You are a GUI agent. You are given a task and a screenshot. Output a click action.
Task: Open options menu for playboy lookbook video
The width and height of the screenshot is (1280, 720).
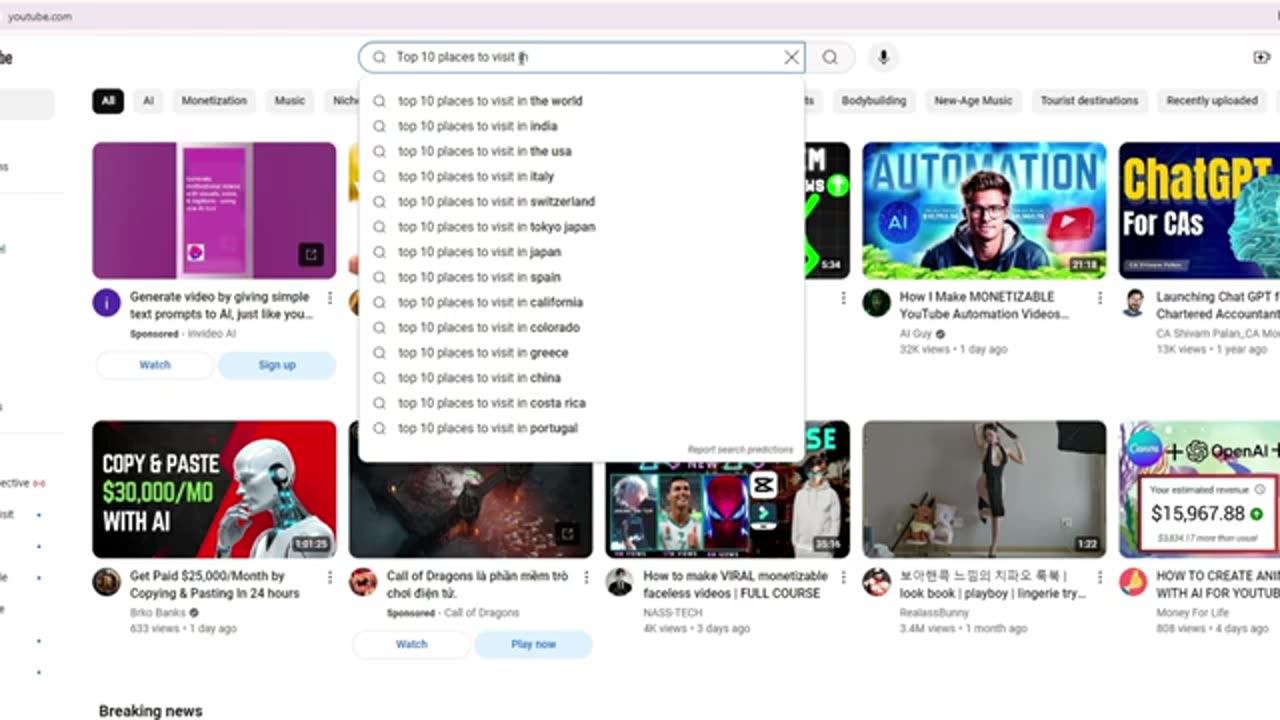1100,577
